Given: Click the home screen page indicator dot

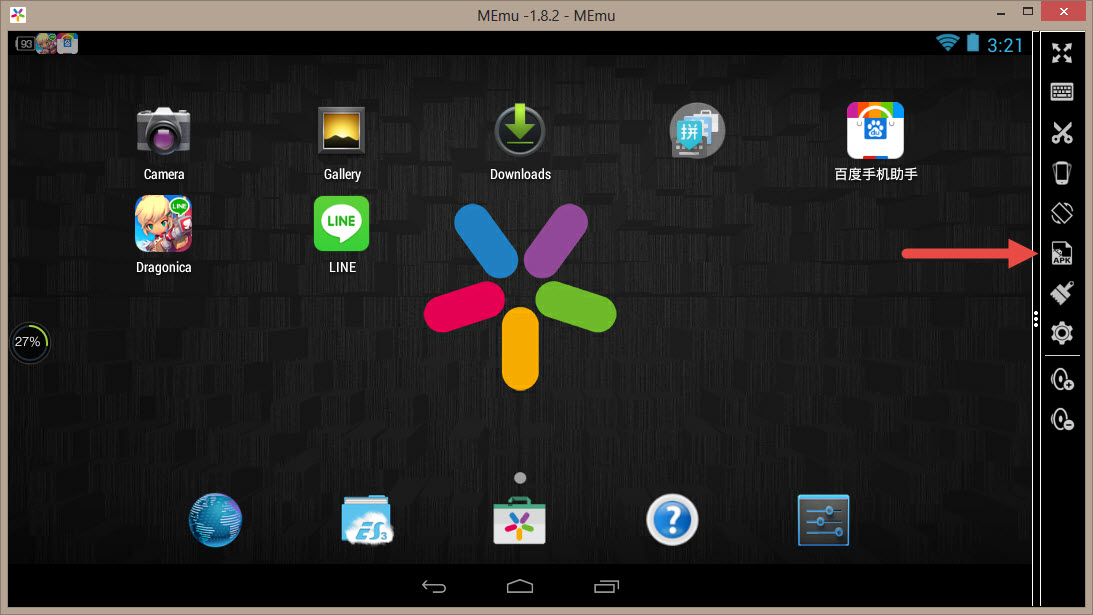Looking at the screenshot, I should coord(520,478).
